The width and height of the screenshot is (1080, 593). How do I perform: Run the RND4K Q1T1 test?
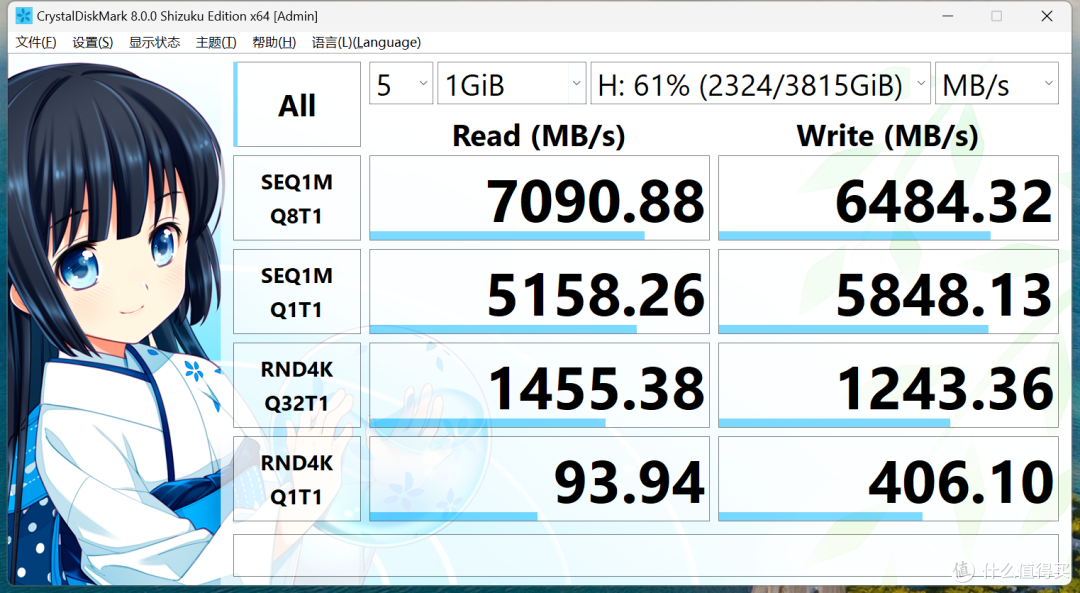296,479
